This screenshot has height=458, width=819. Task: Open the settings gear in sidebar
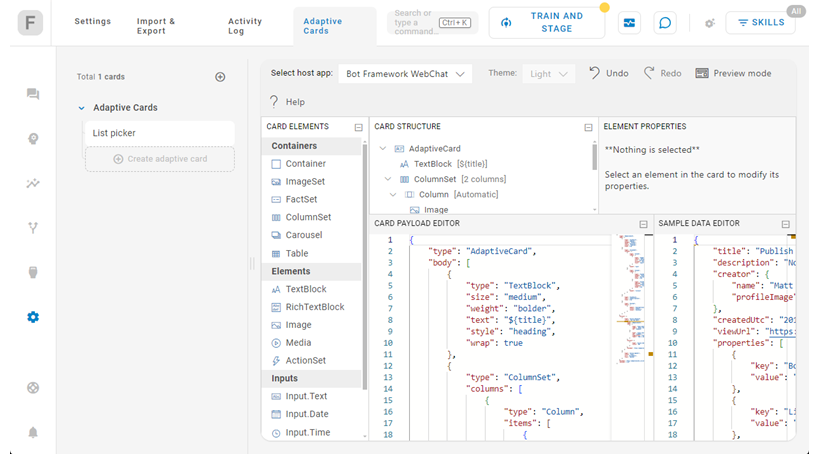tap(33, 317)
